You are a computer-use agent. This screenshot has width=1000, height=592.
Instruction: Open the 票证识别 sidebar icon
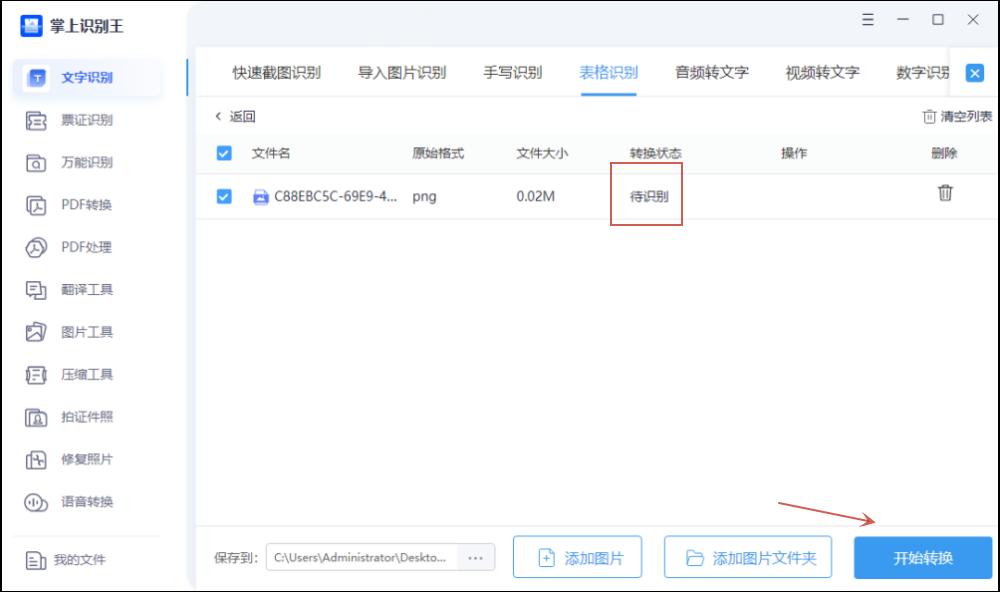36,121
